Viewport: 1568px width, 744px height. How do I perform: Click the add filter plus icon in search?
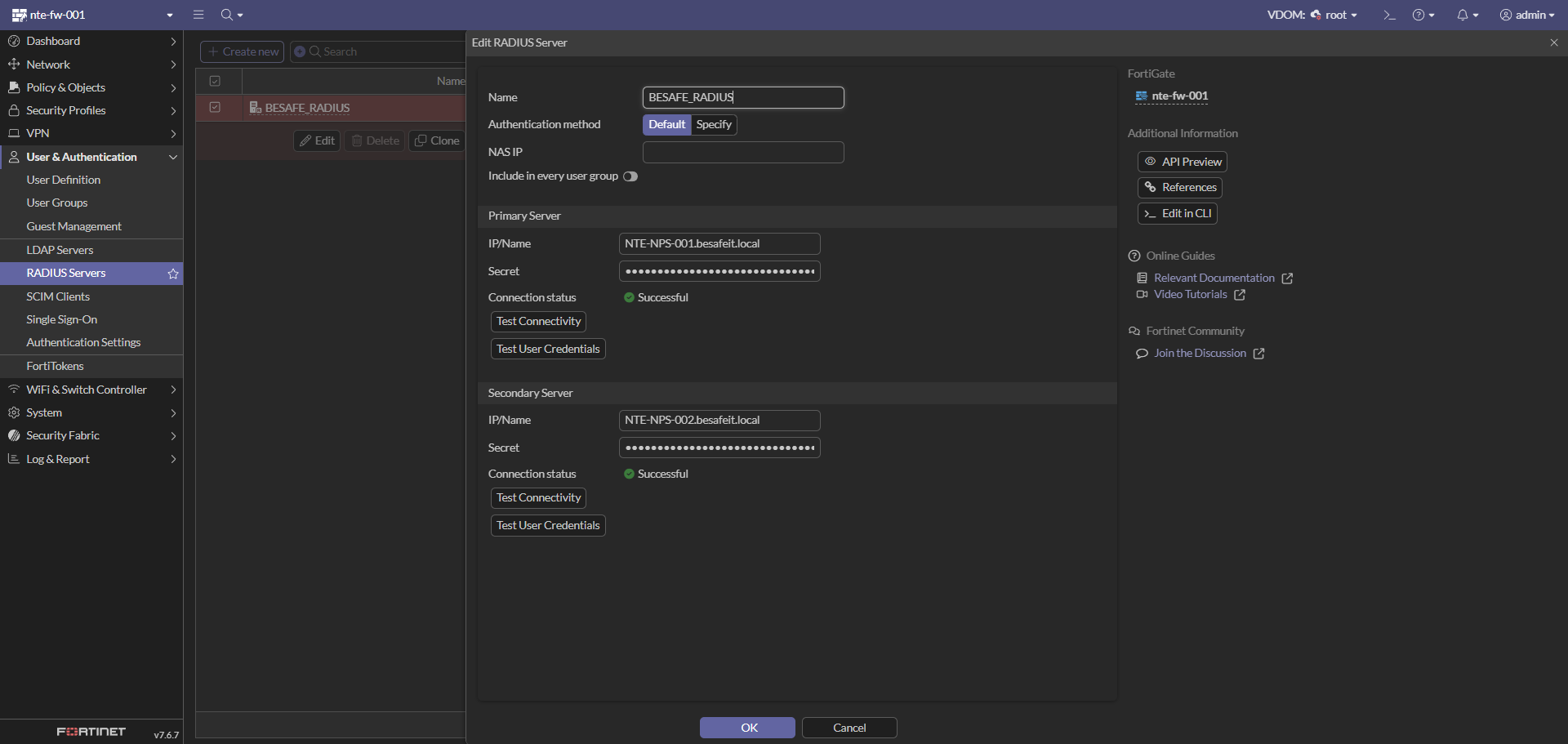pos(300,51)
